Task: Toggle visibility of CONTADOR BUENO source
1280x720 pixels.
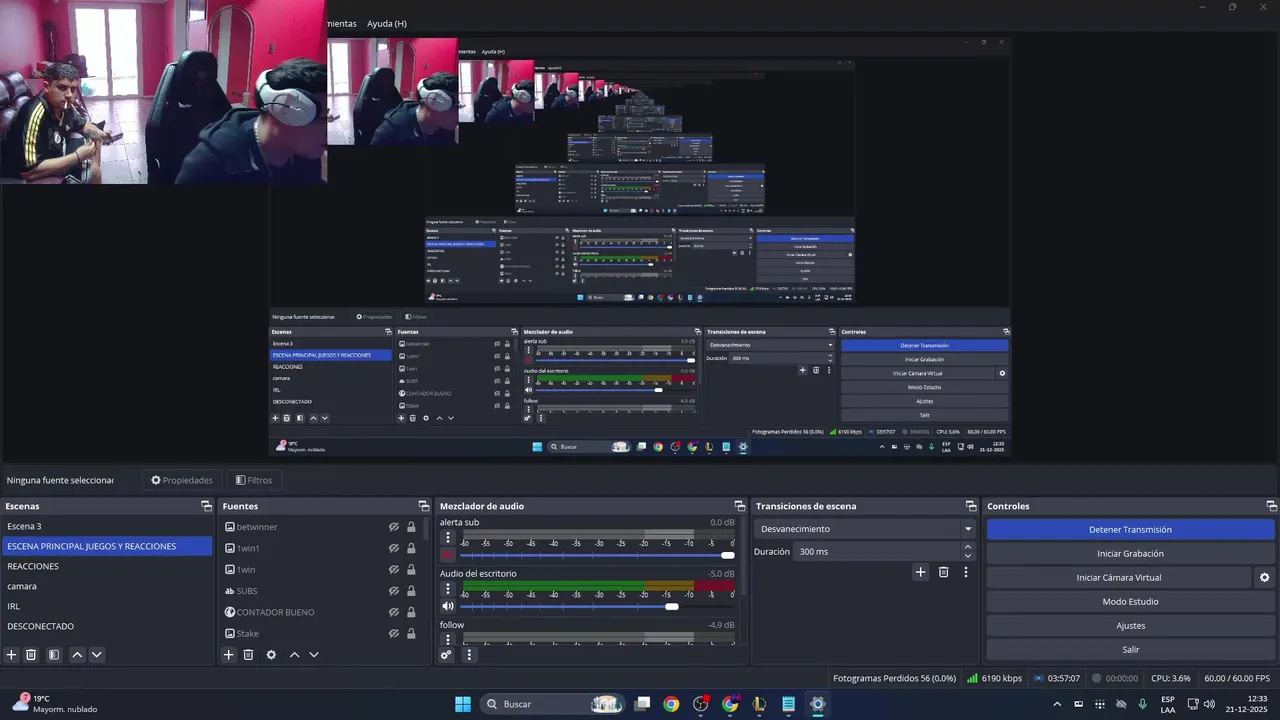Action: click(x=394, y=612)
